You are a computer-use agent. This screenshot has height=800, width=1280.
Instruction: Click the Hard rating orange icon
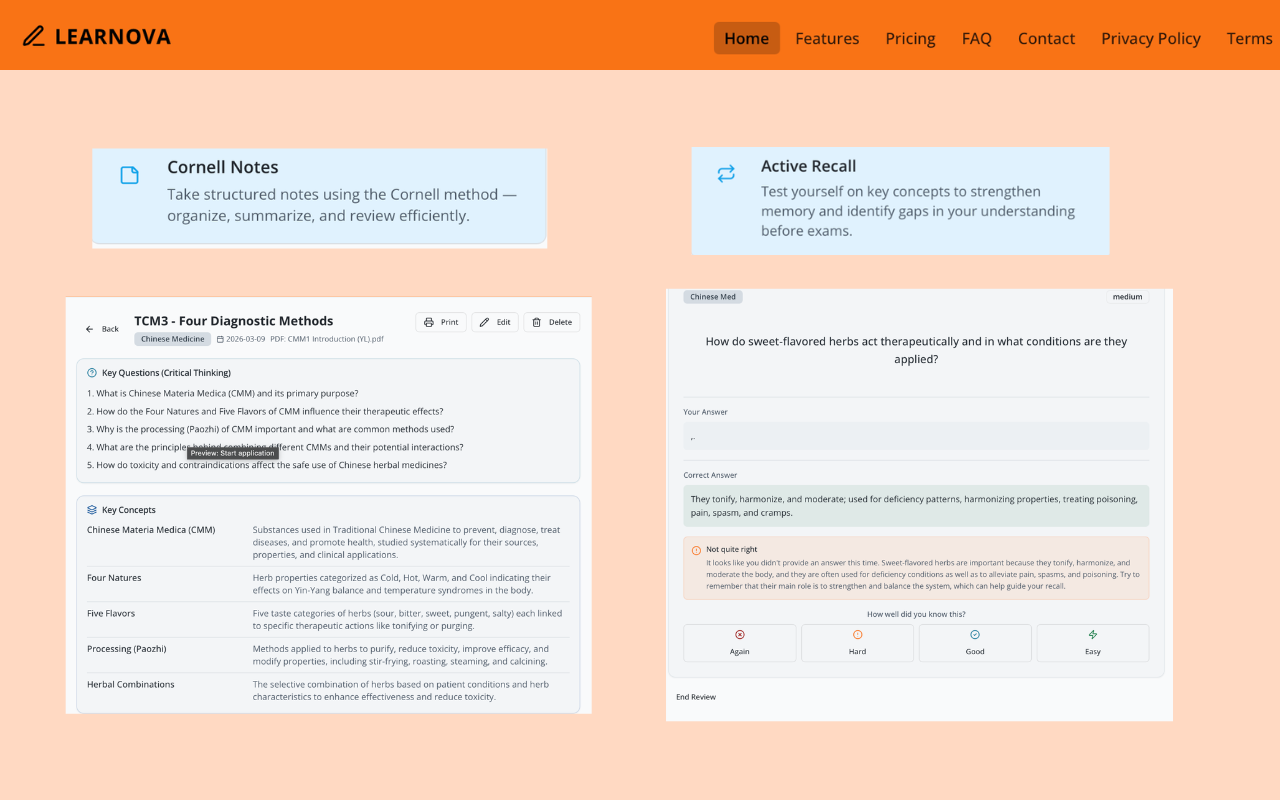[857, 635]
